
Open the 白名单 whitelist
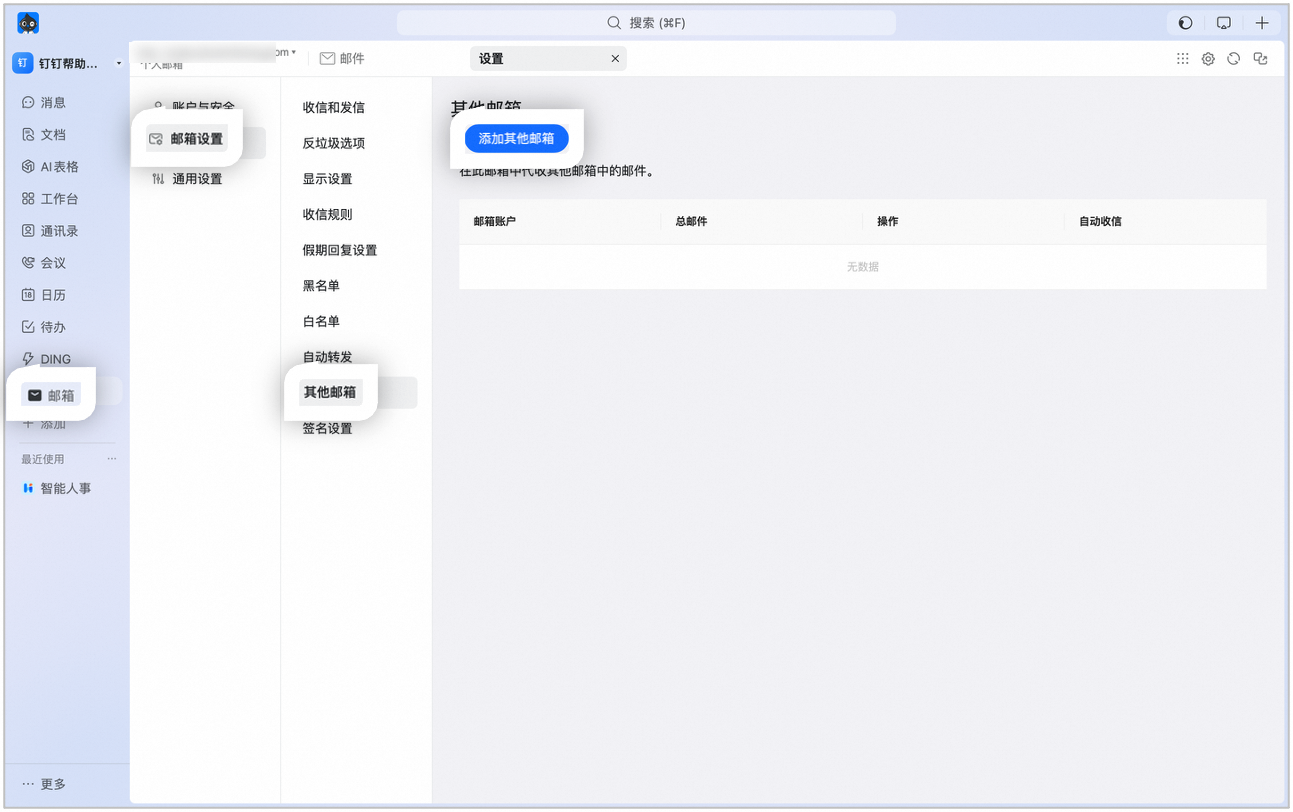pos(321,321)
